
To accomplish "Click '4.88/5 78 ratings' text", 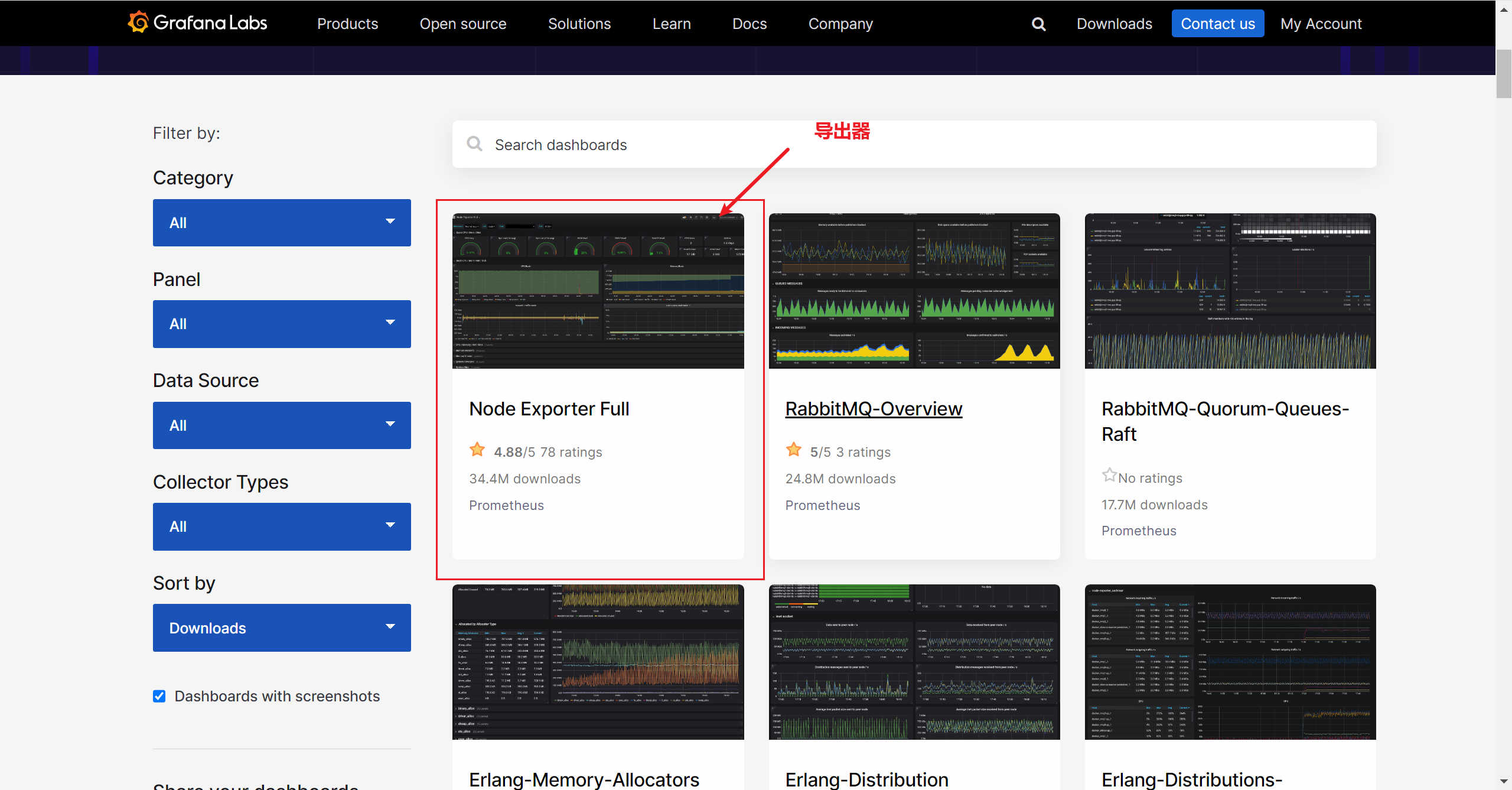I will [548, 452].
